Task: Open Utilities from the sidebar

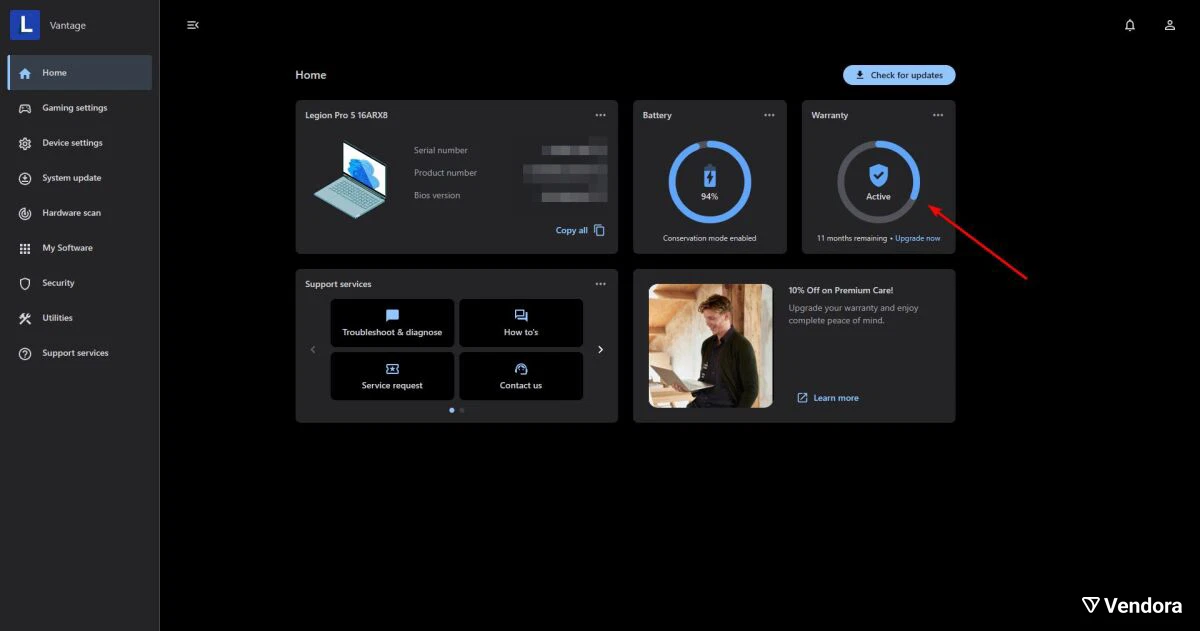Action: (x=80, y=318)
